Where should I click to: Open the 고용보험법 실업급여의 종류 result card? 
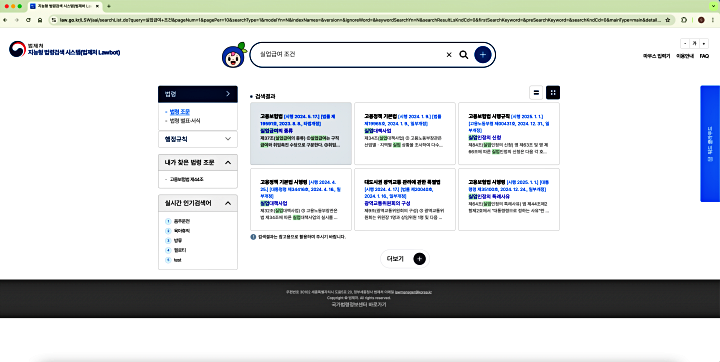tap(301, 133)
